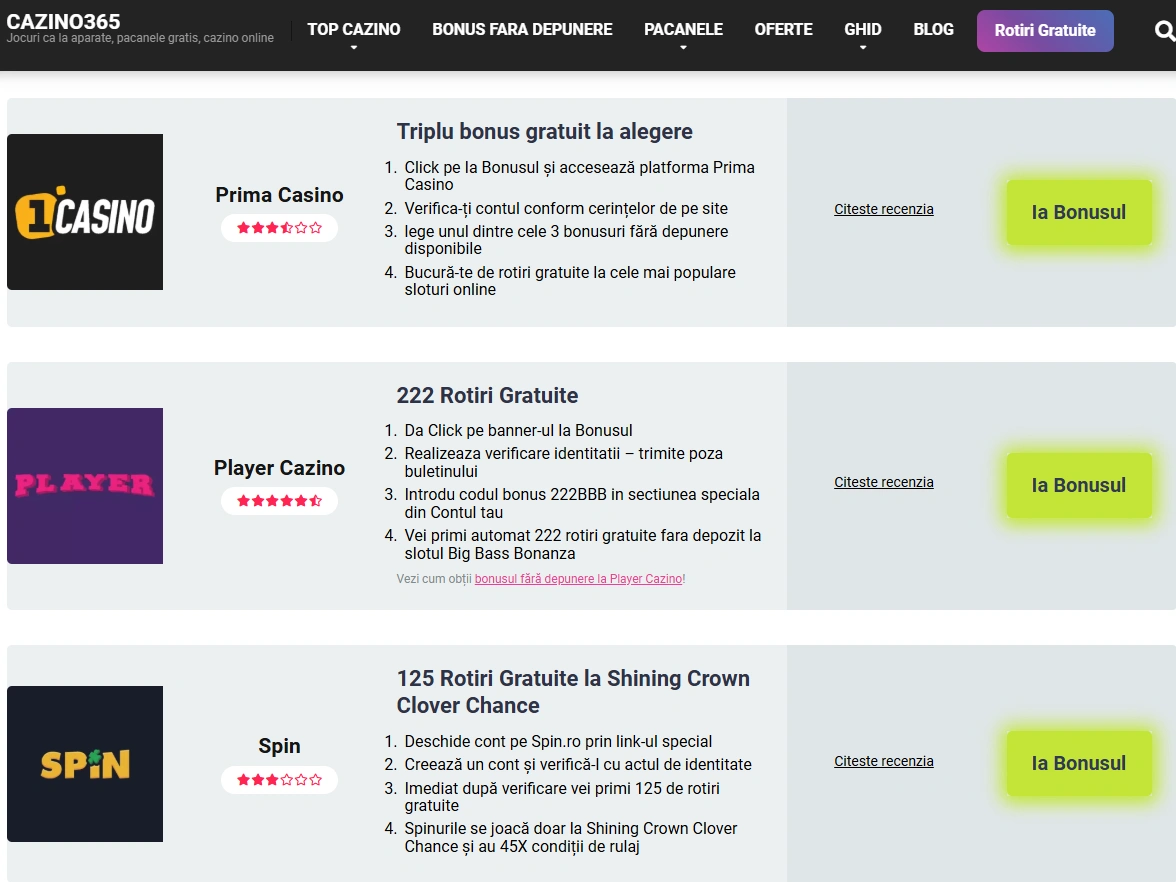1176x882 pixels.
Task: Click step 'Vei primi automat 222 rotiri gratuite'
Action: tap(583, 544)
